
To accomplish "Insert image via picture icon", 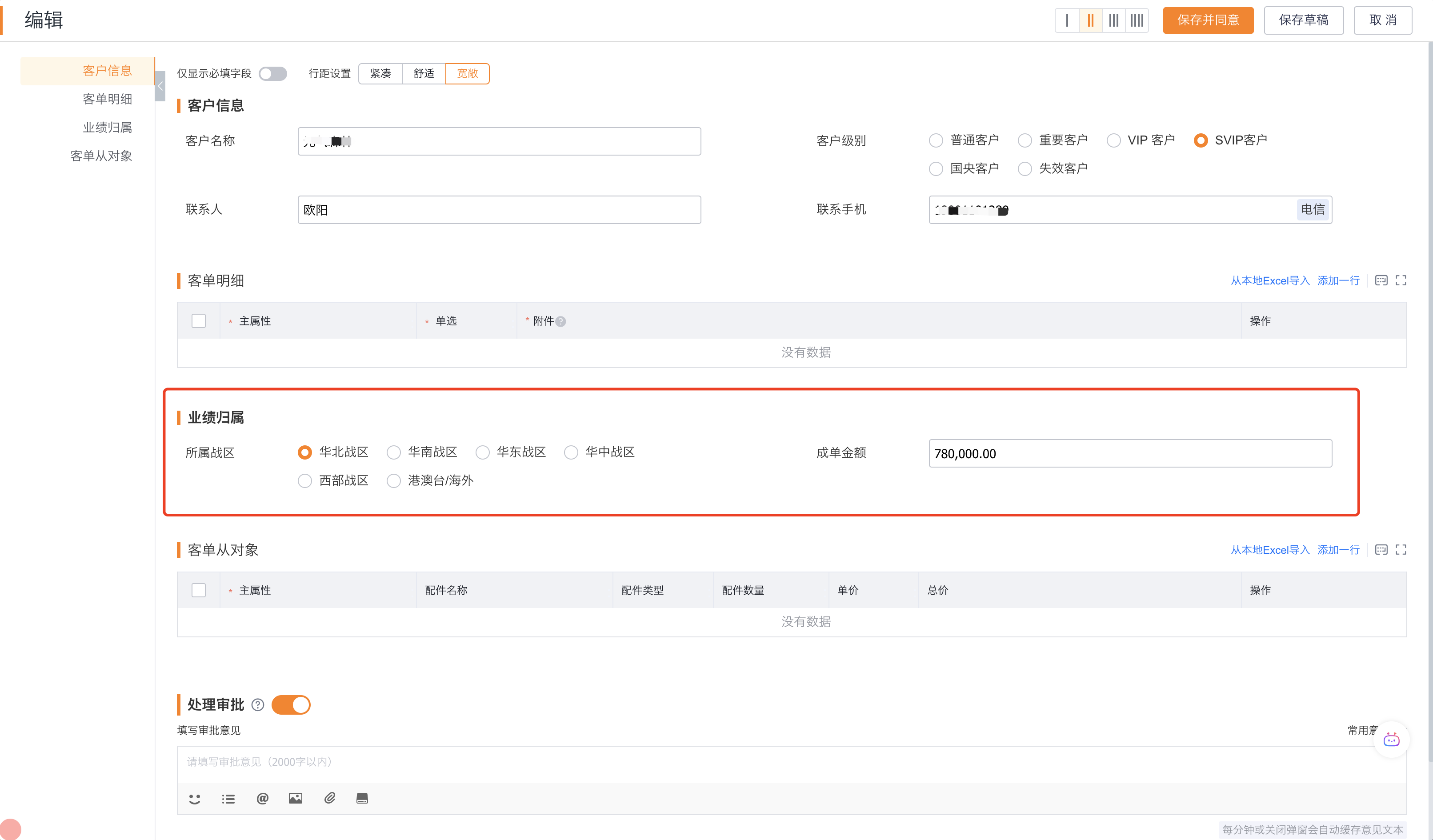I will (295, 799).
